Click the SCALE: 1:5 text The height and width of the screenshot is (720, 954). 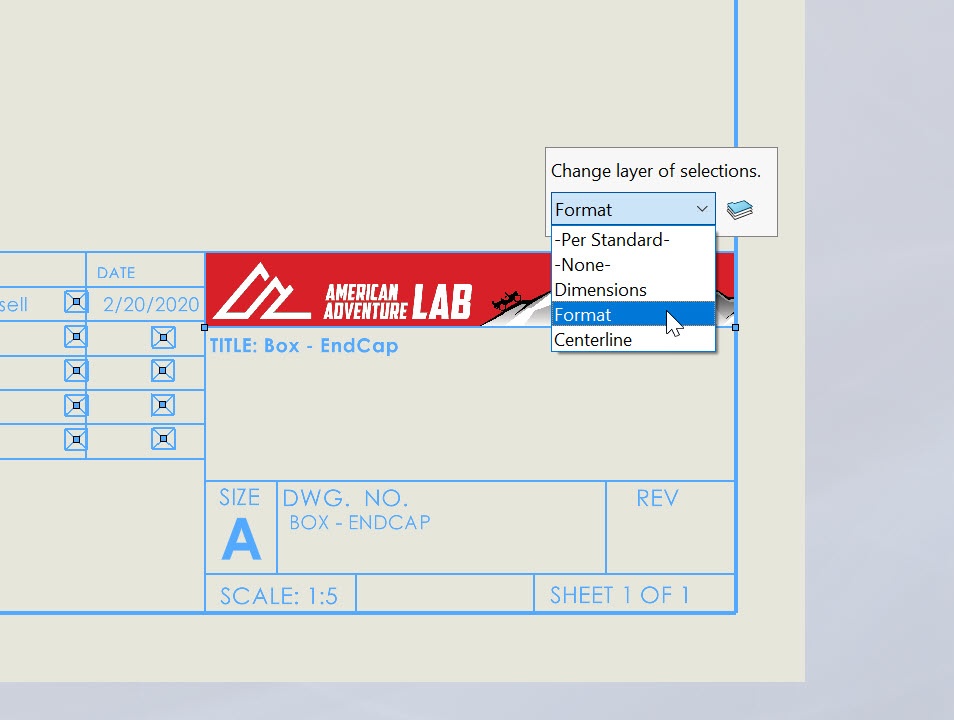(279, 596)
